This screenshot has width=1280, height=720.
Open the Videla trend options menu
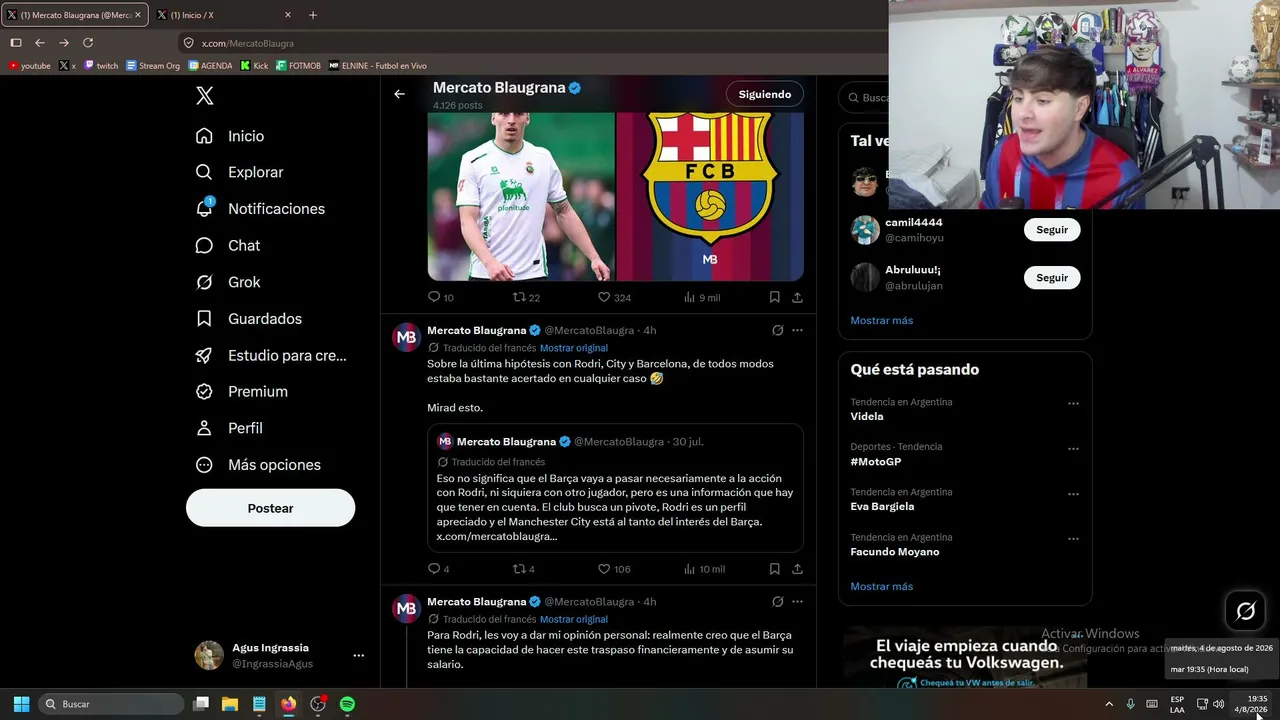[1073, 404]
